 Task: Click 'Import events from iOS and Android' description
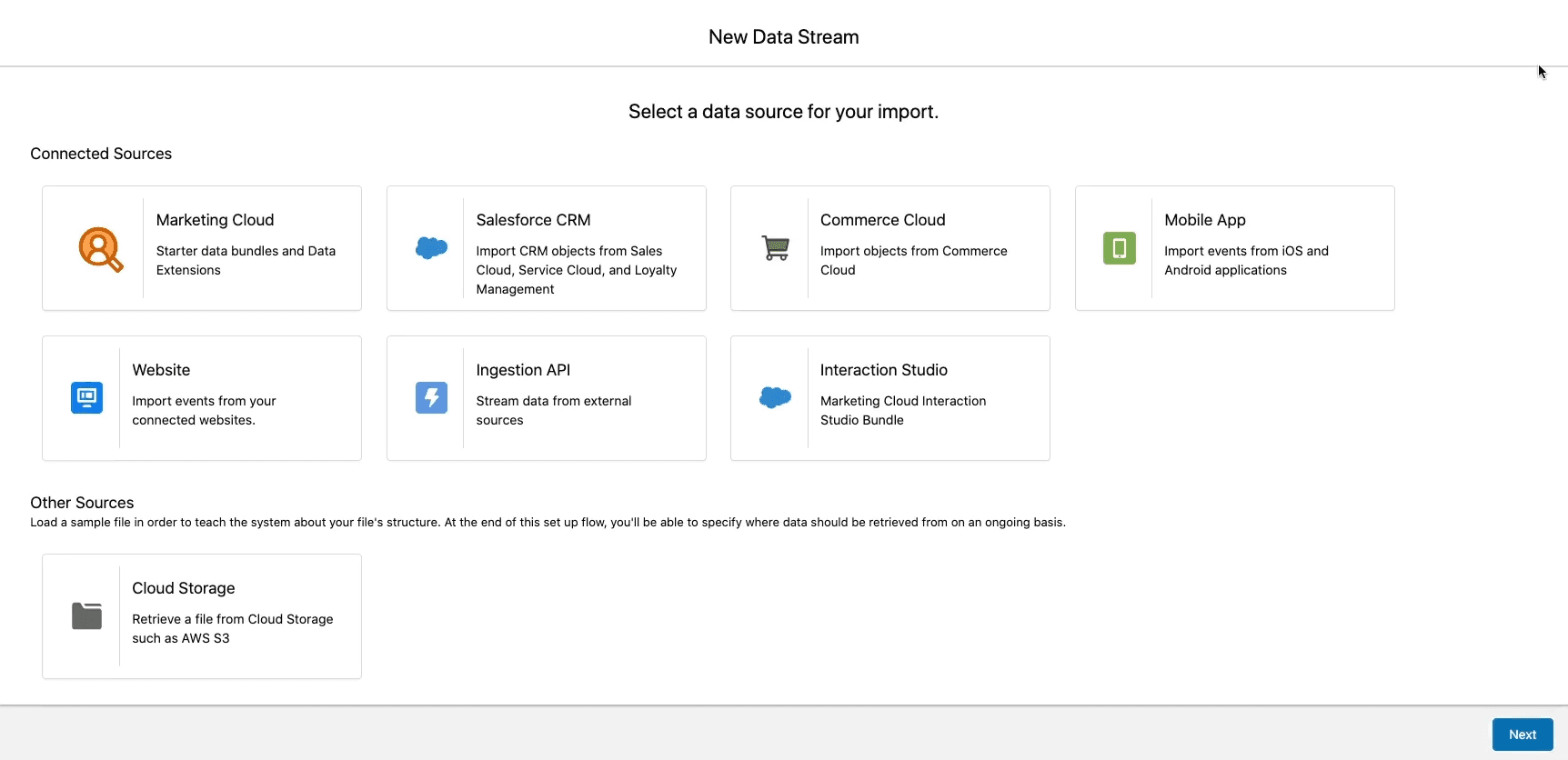coord(1245,260)
